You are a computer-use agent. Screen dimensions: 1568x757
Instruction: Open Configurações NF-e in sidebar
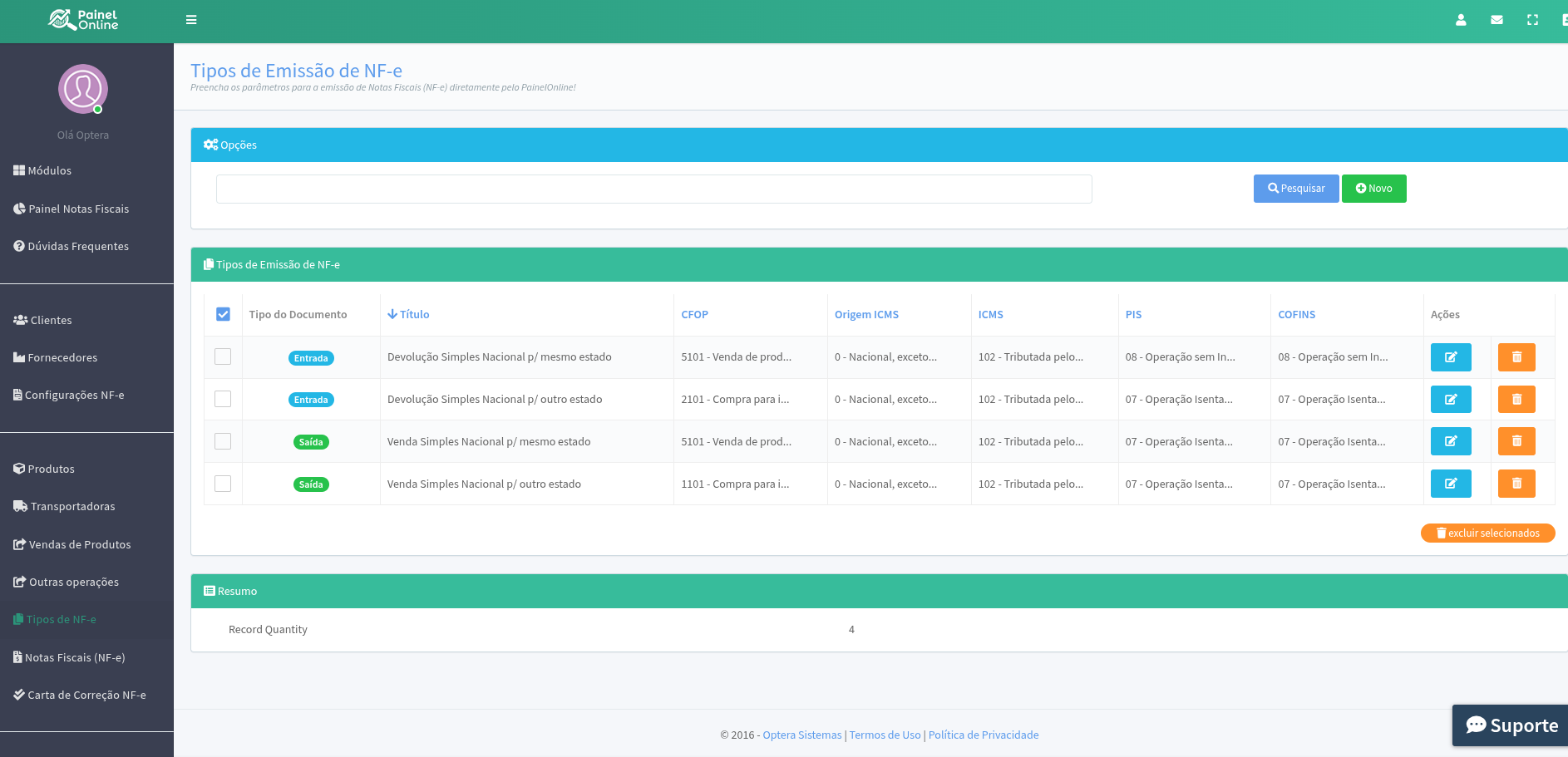point(74,396)
